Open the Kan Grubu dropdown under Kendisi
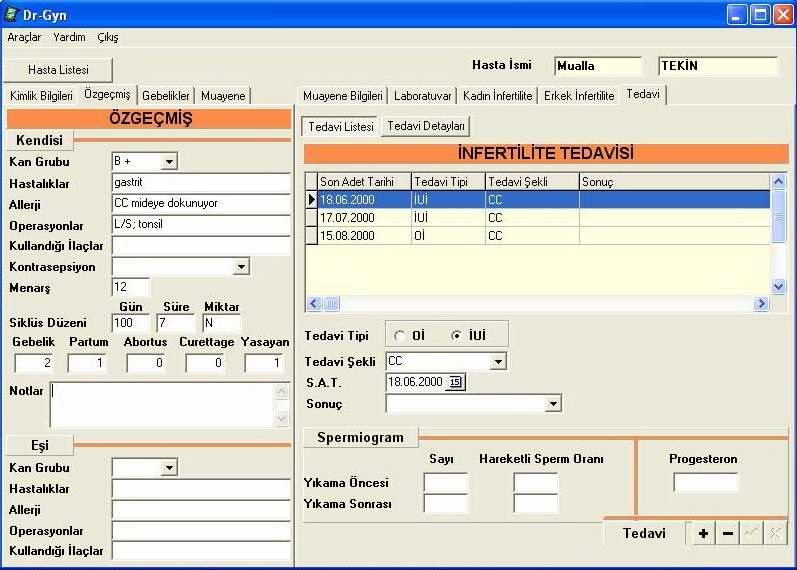797x570 pixels. tap(169, 161)
